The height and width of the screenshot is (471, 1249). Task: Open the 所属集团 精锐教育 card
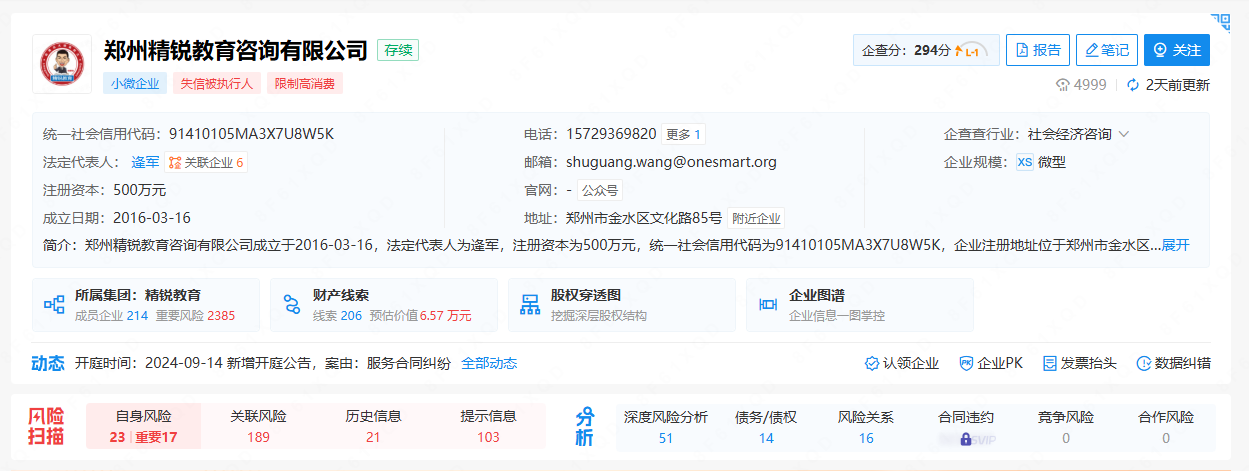tap(146, 305)
